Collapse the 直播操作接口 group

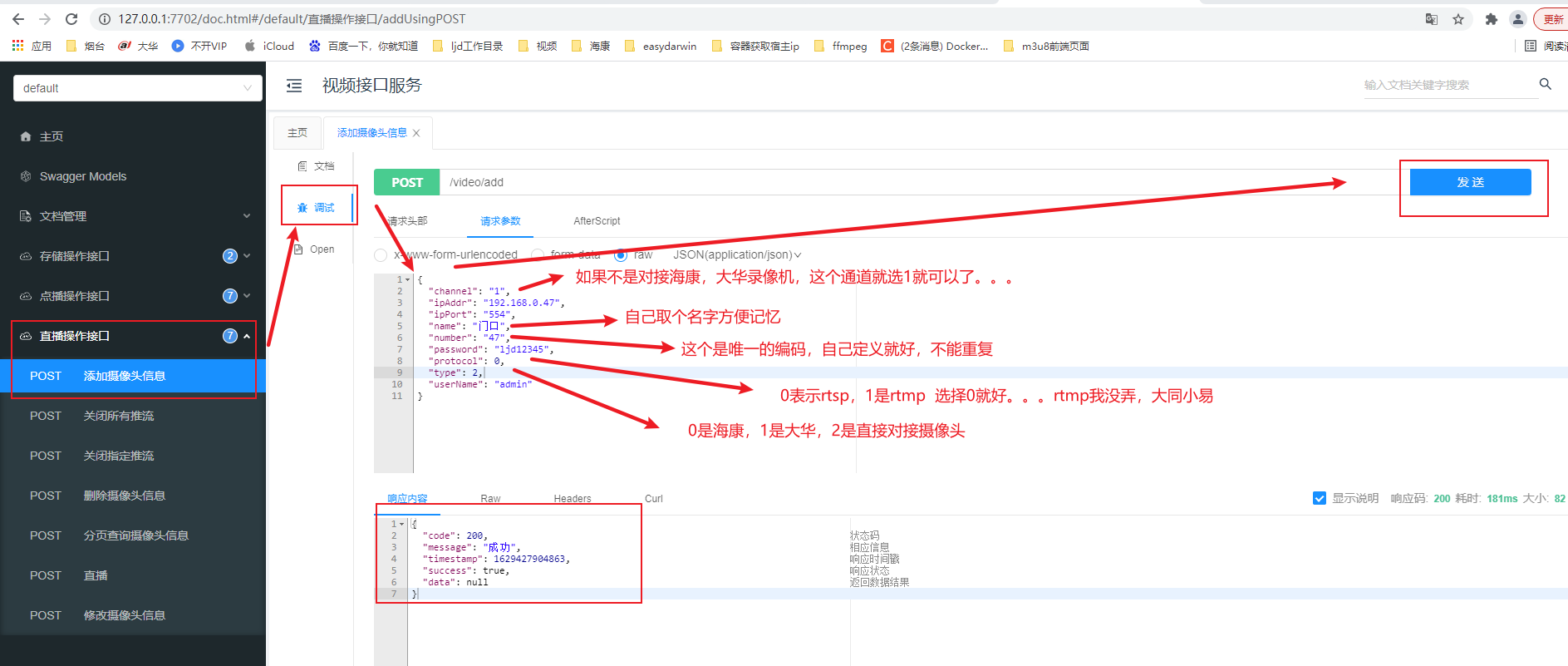point(133,336)
